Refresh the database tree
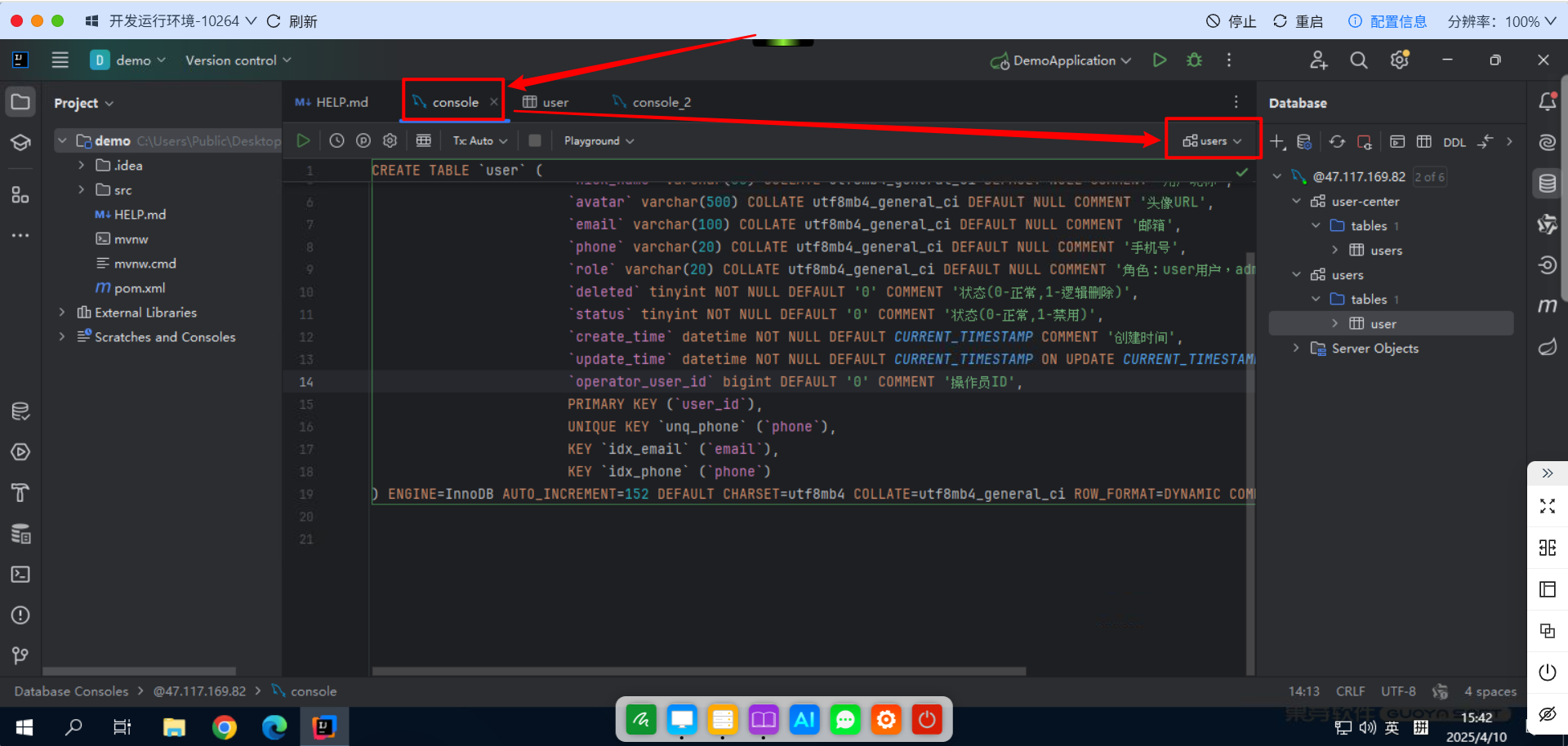 (x=1337, y=142)
